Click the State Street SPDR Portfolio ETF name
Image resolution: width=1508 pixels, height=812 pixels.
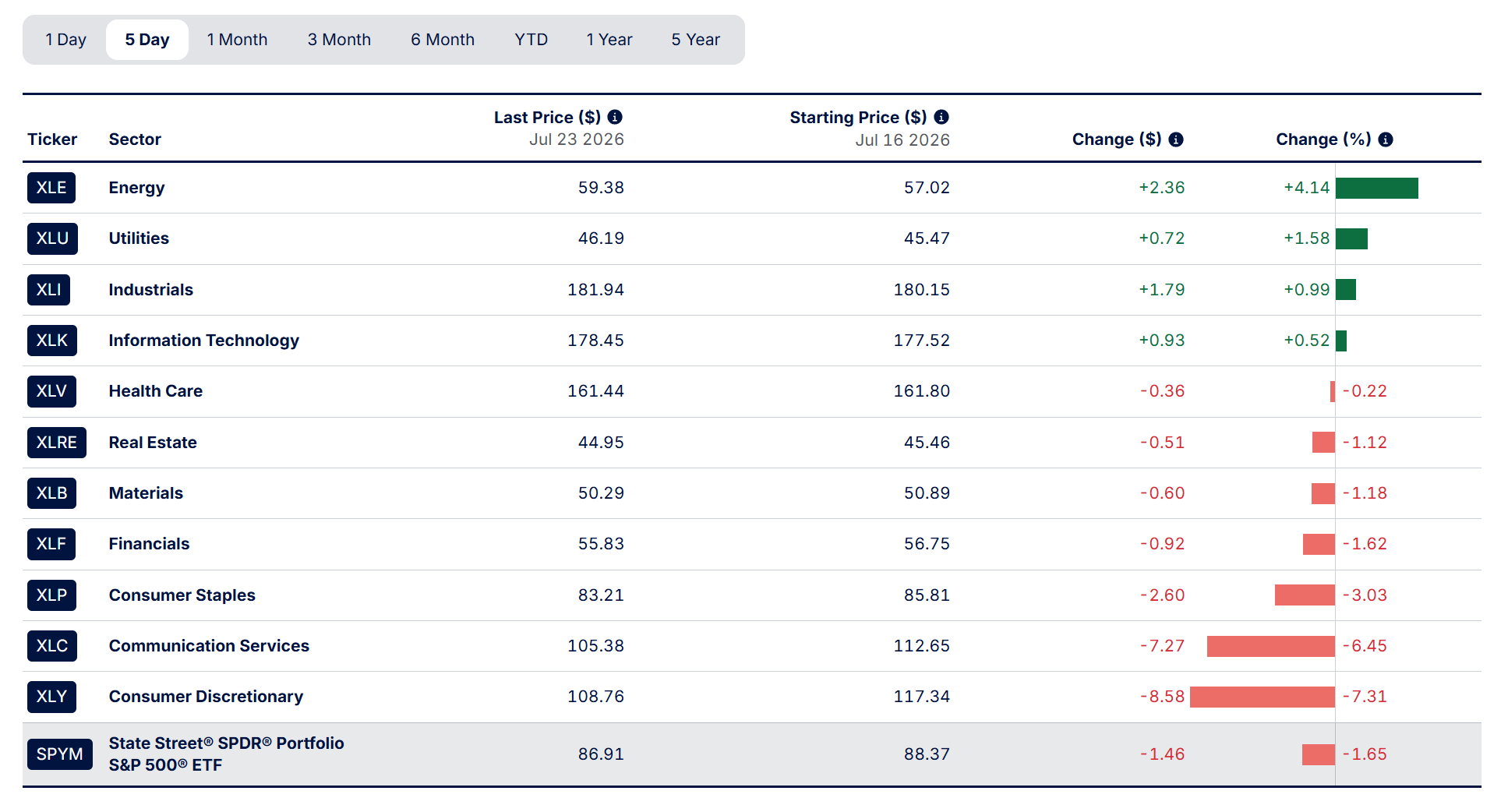226,754
